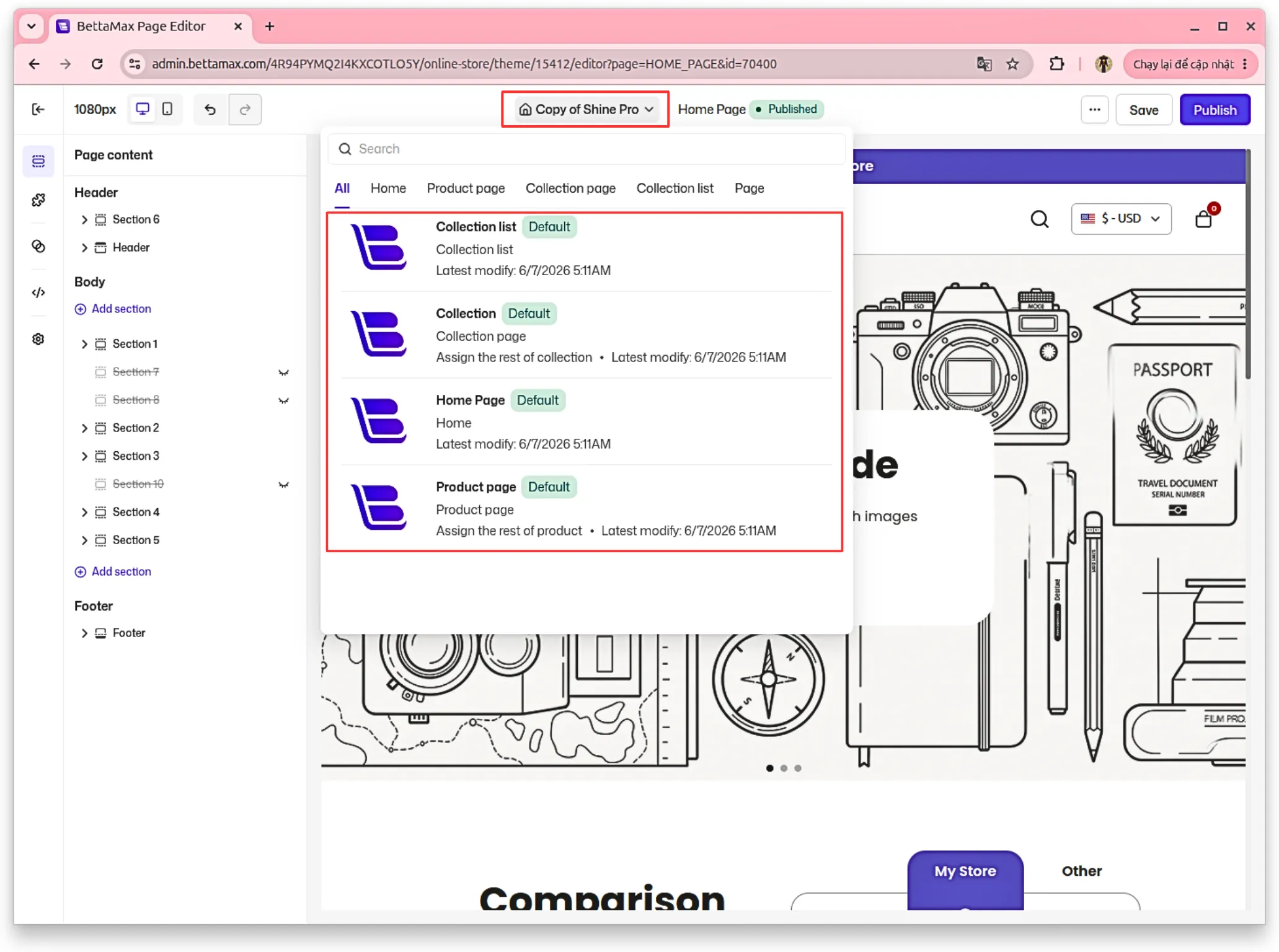1279x952 pixels.
Task: Publish the theme
Action: coord(1214,110)
